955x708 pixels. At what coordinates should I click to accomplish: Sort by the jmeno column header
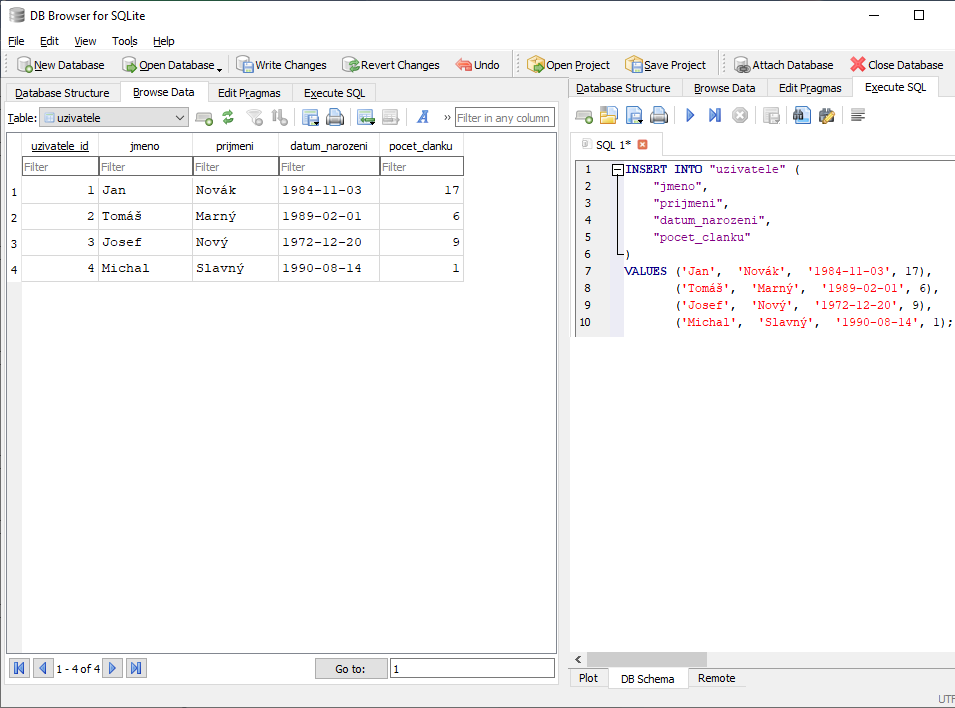[145, 146]
